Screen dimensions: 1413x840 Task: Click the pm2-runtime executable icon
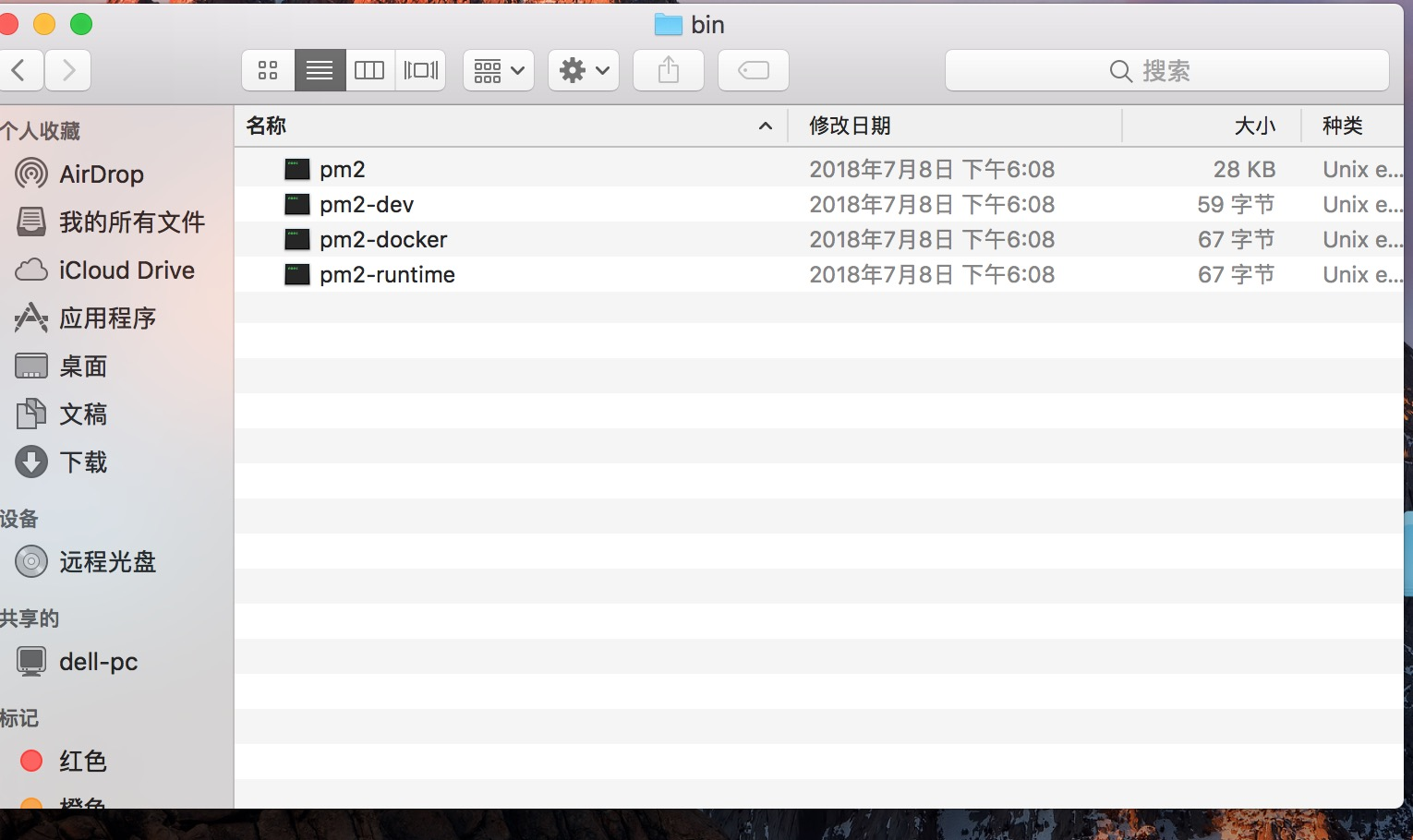[296, 274]
